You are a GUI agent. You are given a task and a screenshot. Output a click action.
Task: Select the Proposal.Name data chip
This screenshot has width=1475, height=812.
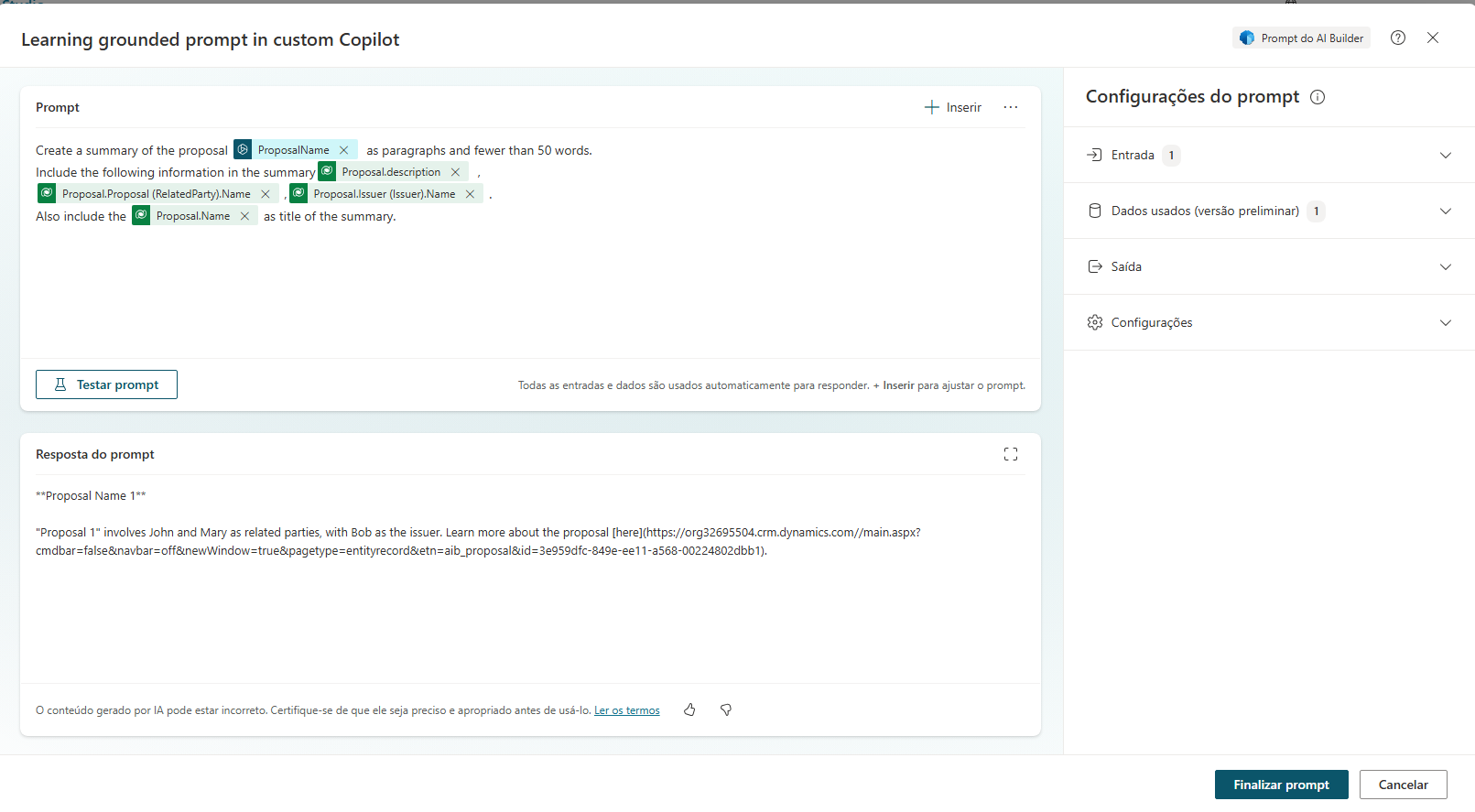tap(192, 216)
